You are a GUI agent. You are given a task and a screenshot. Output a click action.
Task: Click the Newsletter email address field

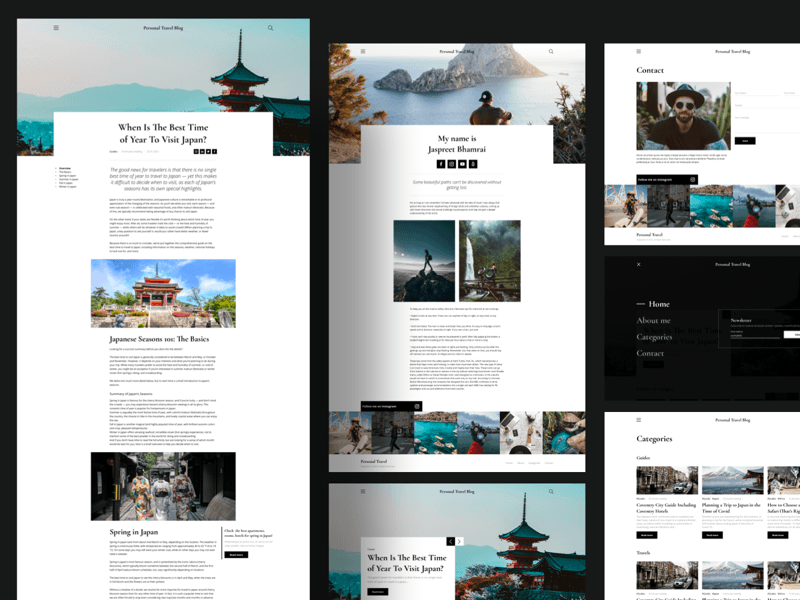(x=757, y=334)
